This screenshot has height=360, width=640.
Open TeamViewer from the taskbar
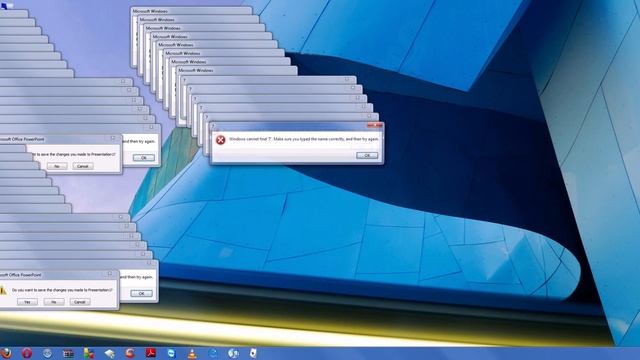[171, 353]
